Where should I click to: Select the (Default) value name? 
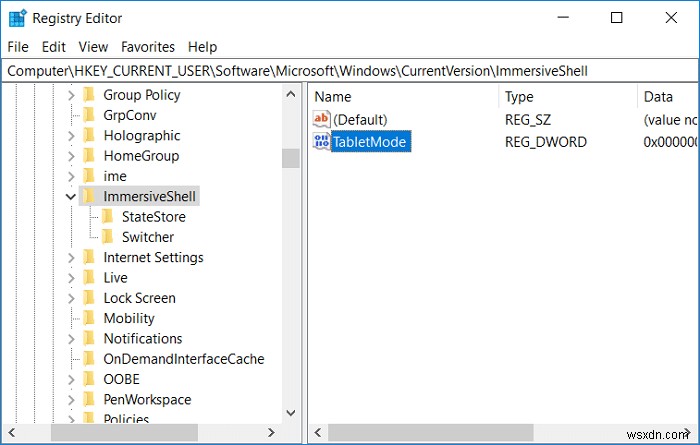[360, 120]
